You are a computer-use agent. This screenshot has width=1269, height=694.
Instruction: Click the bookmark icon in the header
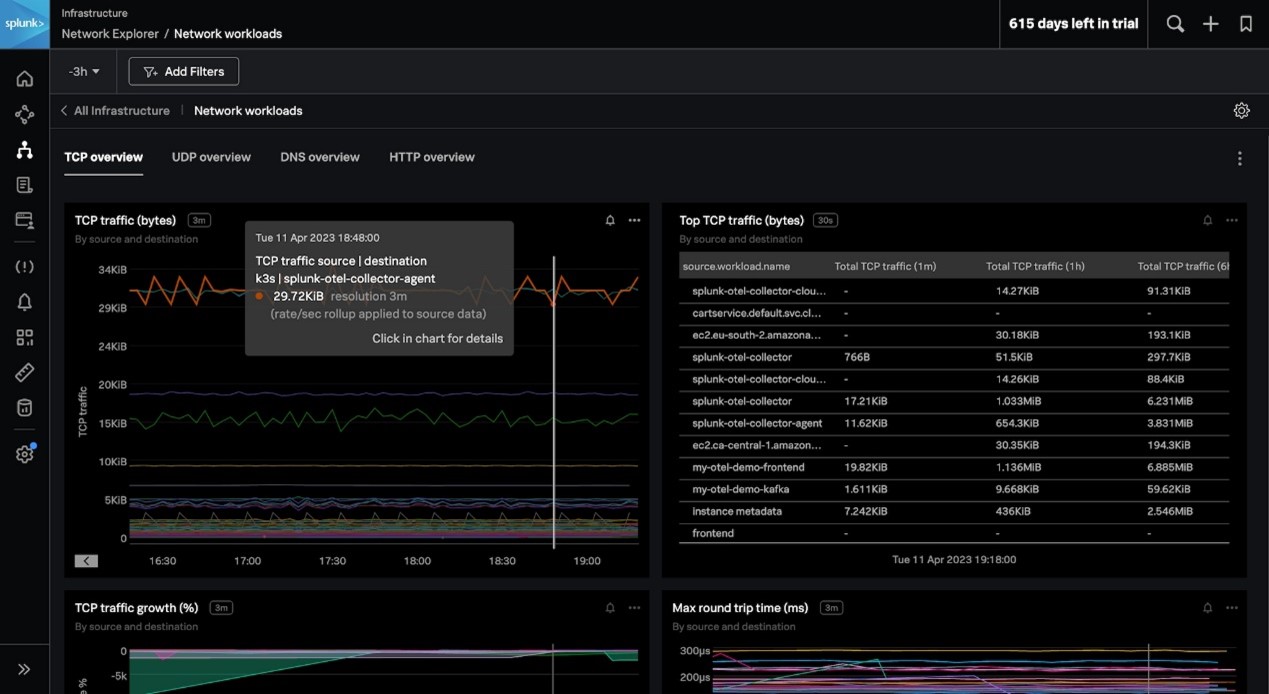1245,24
